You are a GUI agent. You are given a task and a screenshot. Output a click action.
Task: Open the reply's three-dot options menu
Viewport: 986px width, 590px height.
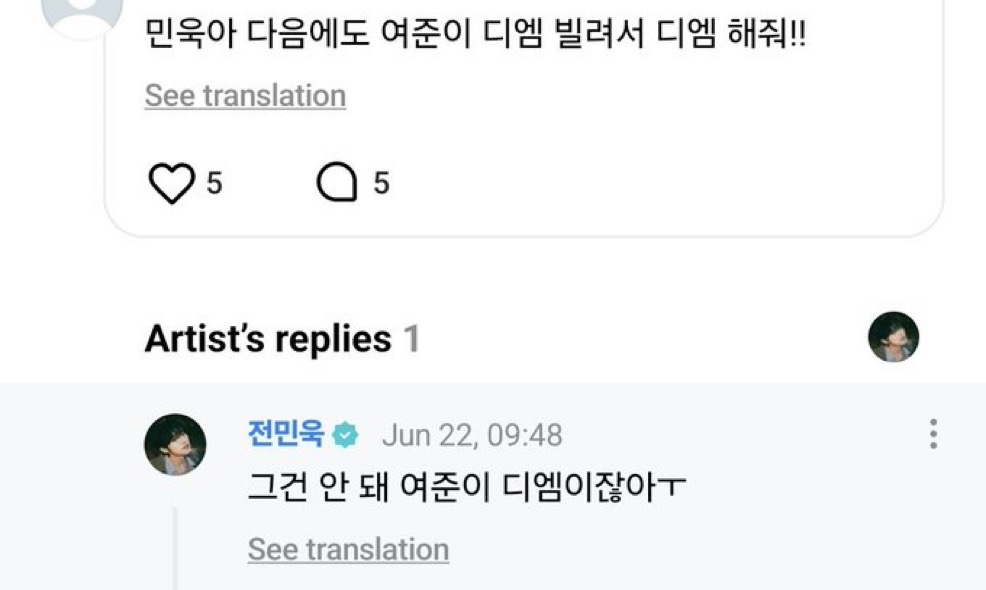pyautogui.click(x=932, y=434)
